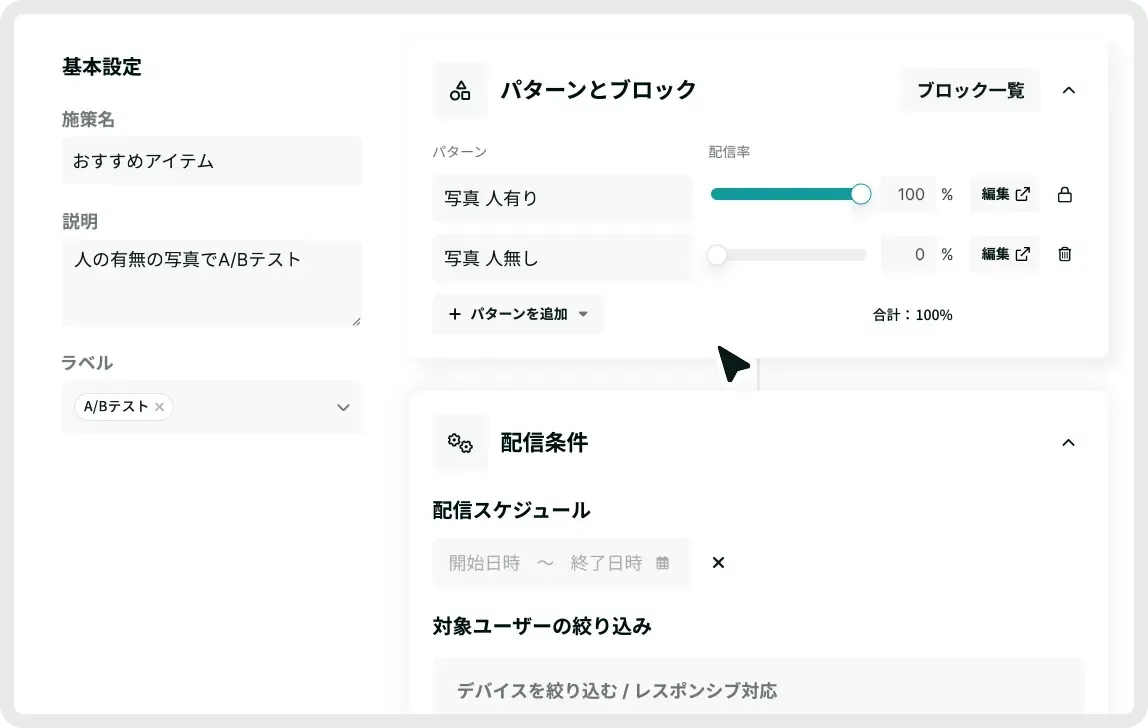The height and width of the screenshot is (728, 1148).
Task: Click the 施策名 input field
Action: click(211, 161)
